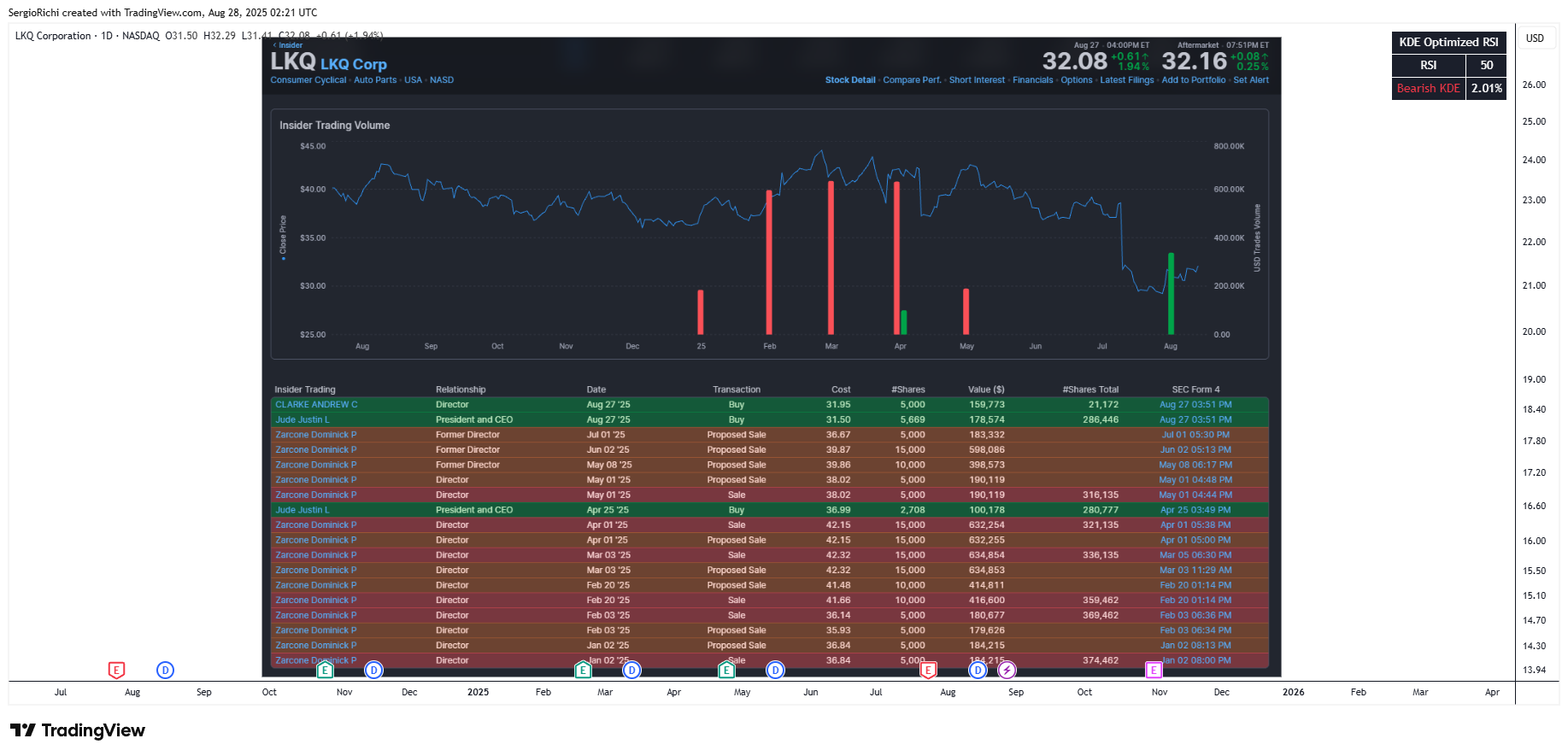Open the Feb 03 06:34 PM SEC filing

point(1195,630)
